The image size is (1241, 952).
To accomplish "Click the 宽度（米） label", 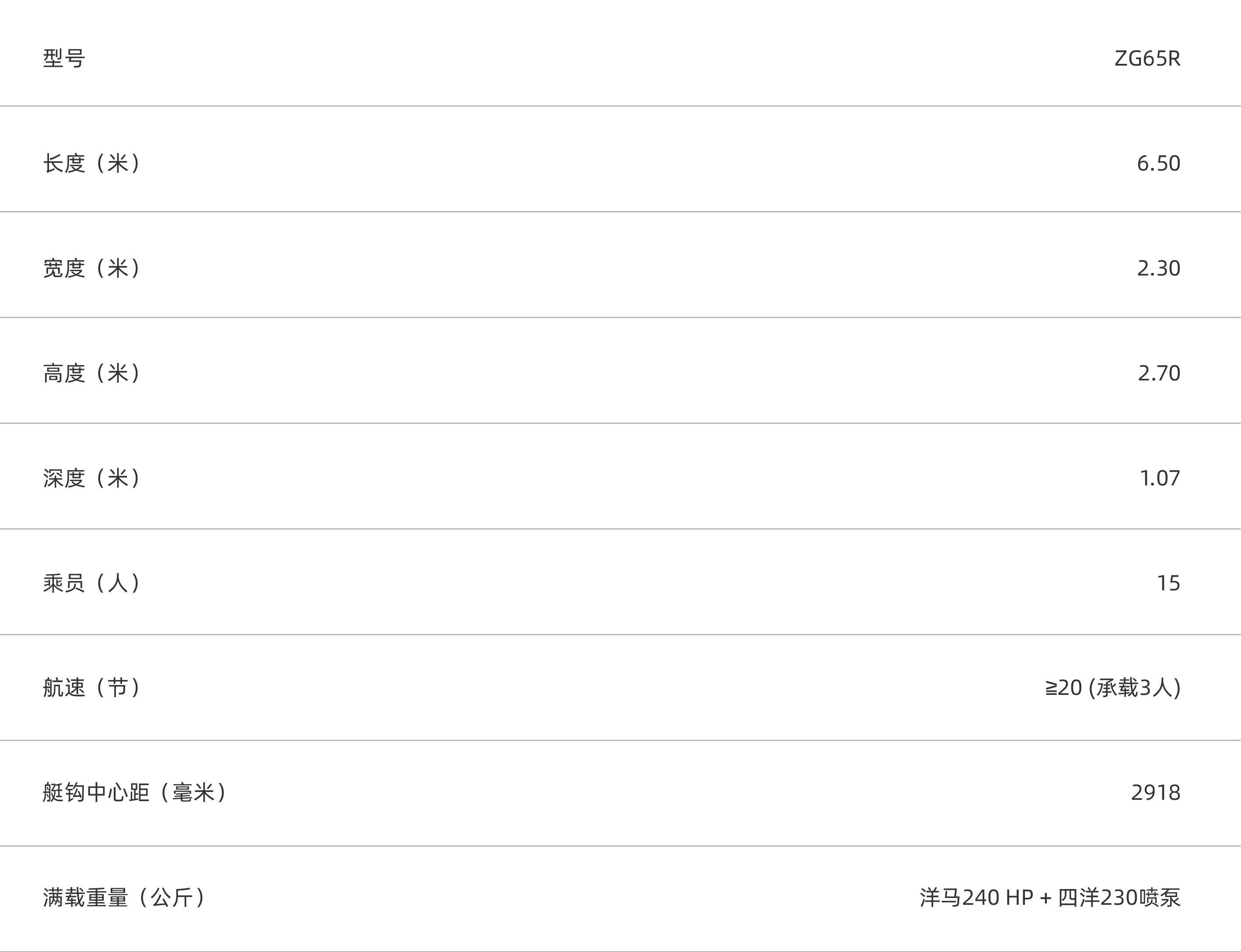I will pos(92,268).
